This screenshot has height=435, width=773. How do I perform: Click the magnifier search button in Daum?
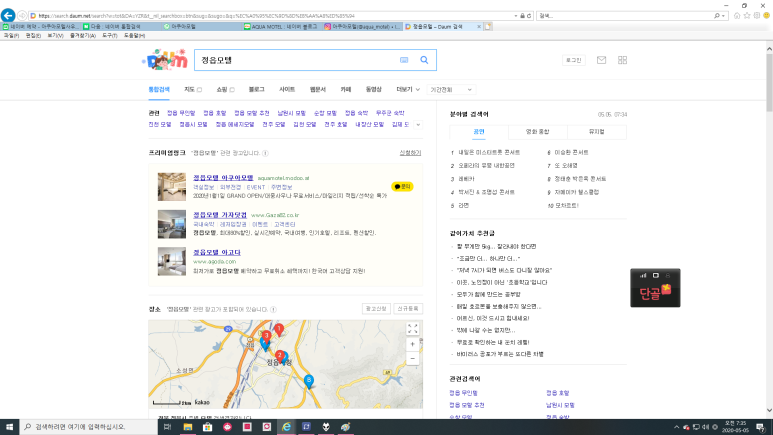click(424, 60)
